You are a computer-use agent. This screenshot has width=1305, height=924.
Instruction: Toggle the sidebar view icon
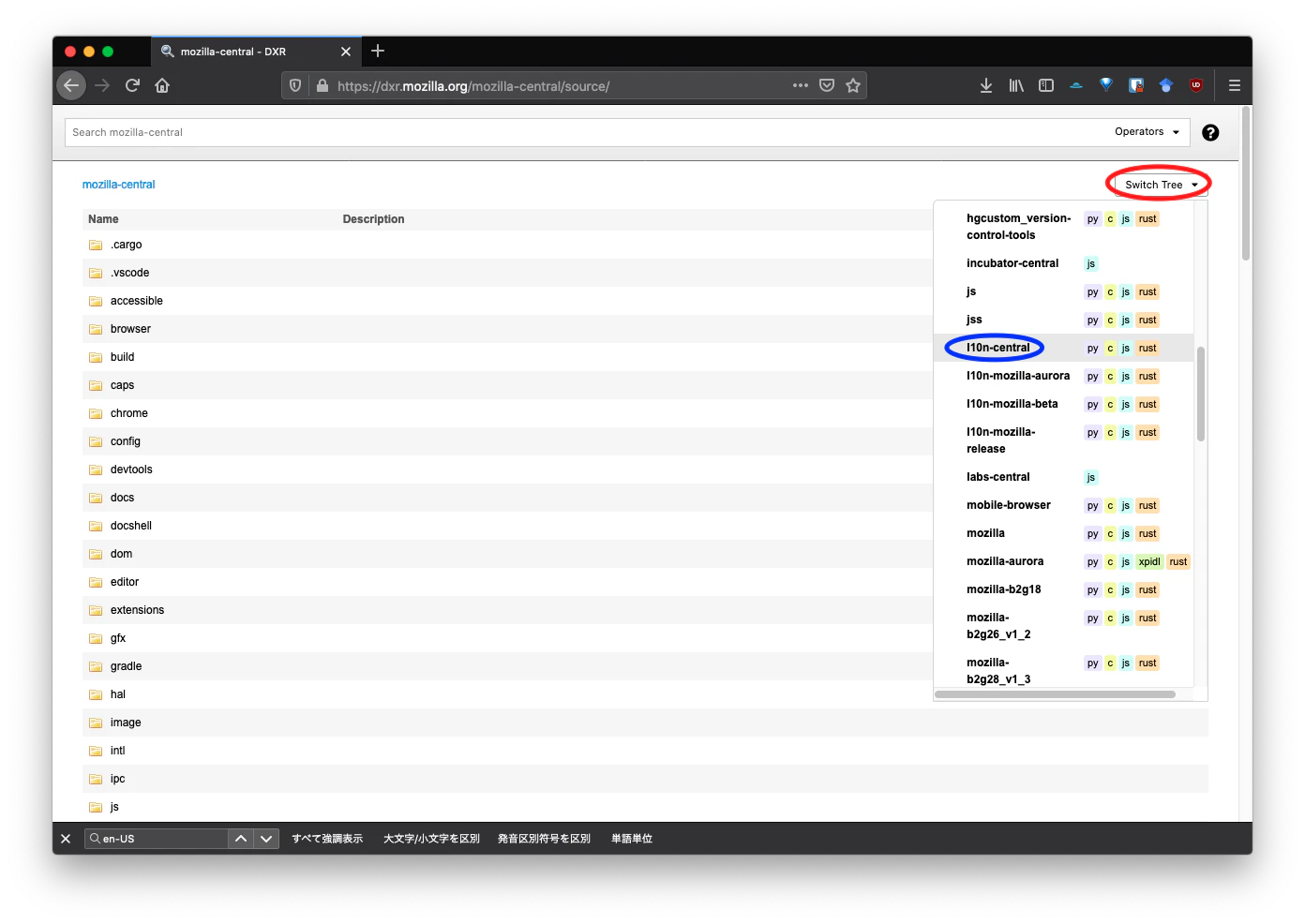pyautogui.click(x=1045, y=85)
